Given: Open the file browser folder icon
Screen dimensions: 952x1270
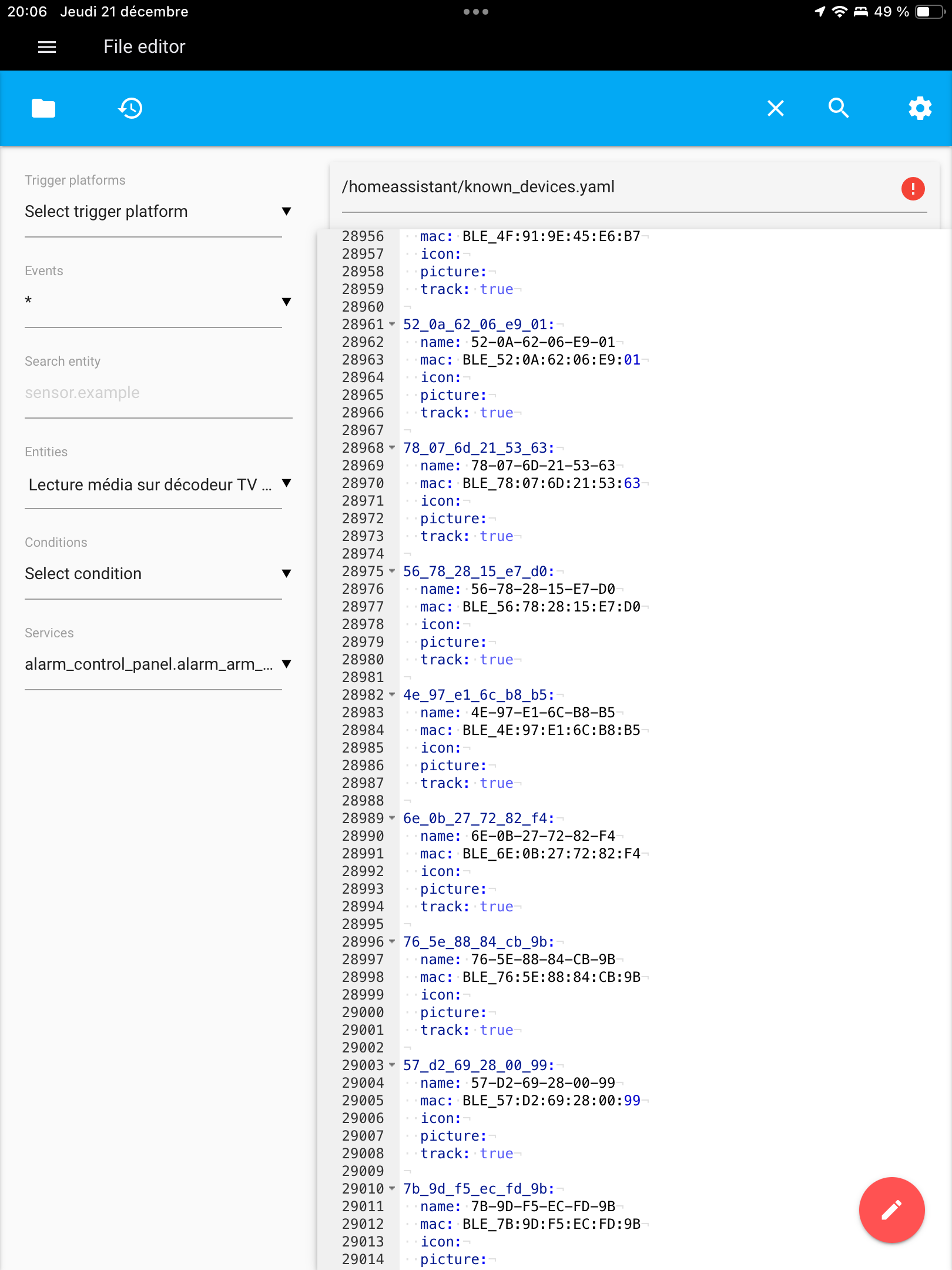Looking at the screenshot, I should click(43, 108).
